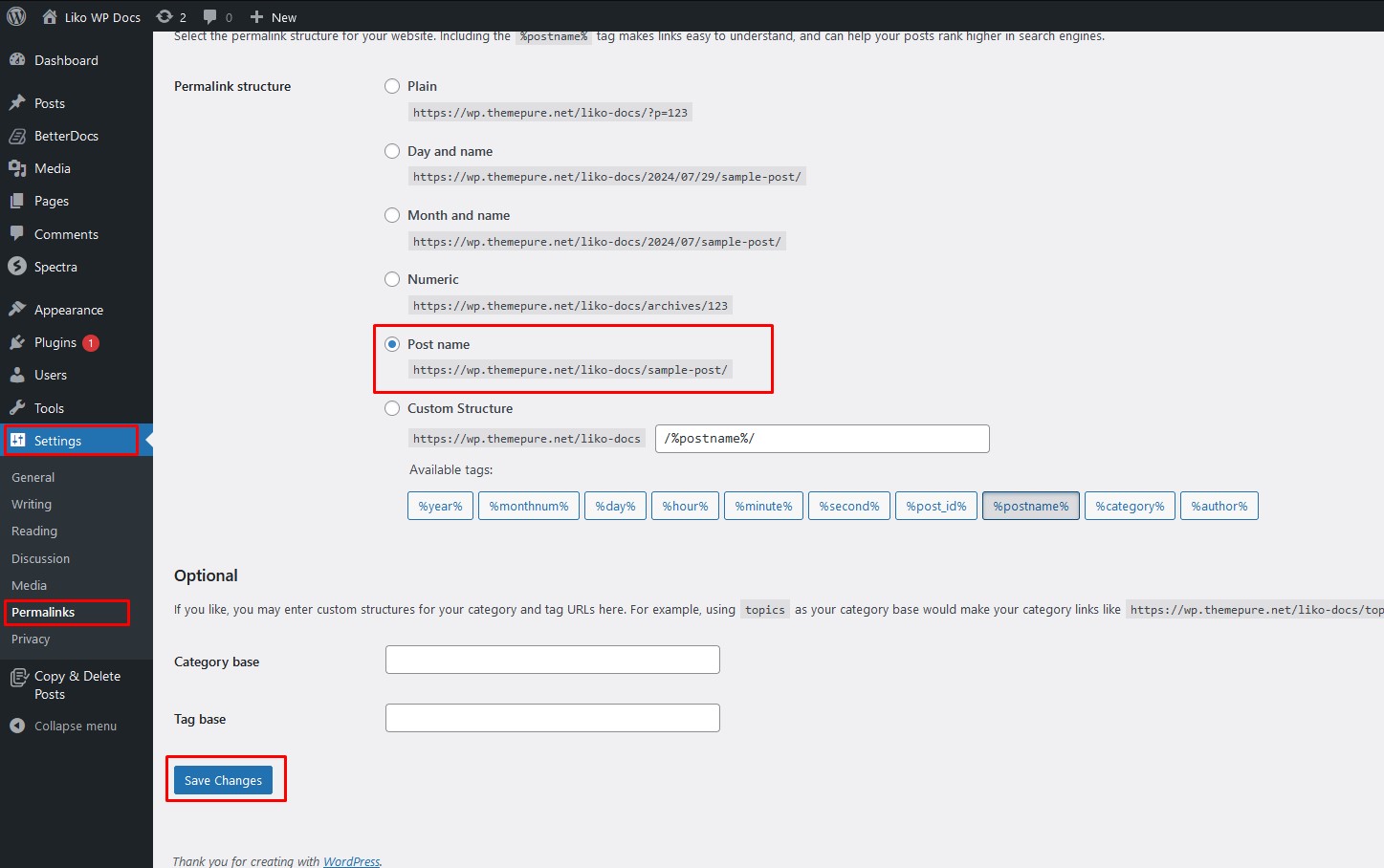Click the Dashboard gauge icon
This screenshot has height=868, width=1384.
click(x=17, y=59)
